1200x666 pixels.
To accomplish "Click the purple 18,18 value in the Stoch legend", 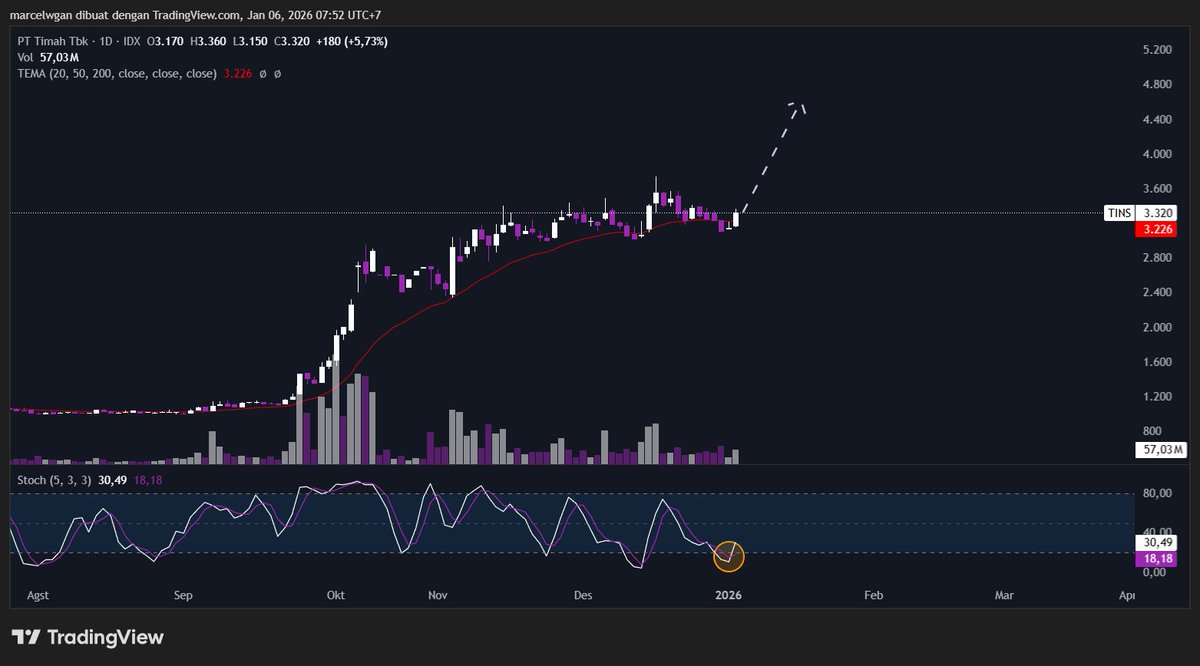I will (x=147, y=480).
